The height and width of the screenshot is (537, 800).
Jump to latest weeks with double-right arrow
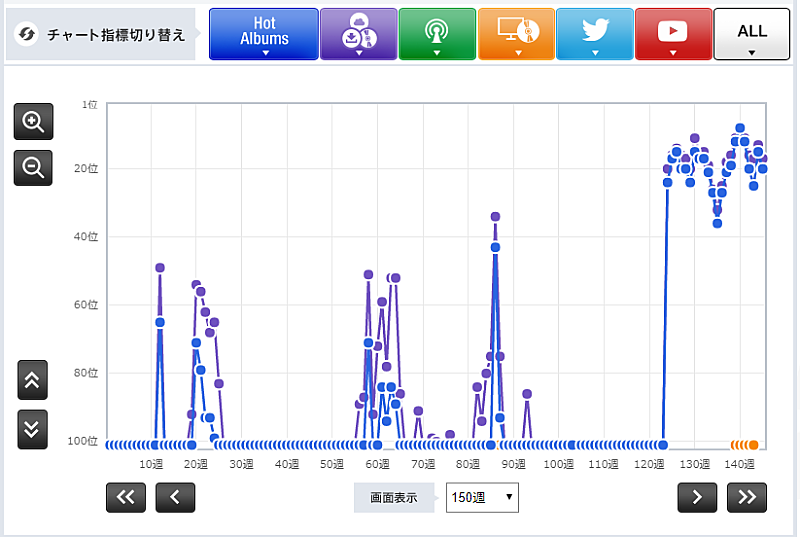tap(747, 497)
